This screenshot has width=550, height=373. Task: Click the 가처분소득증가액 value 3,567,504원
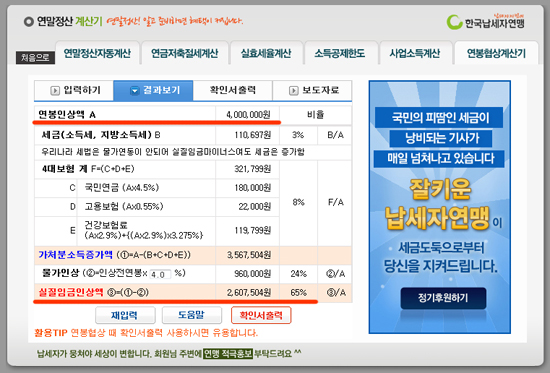coord(249,255)
